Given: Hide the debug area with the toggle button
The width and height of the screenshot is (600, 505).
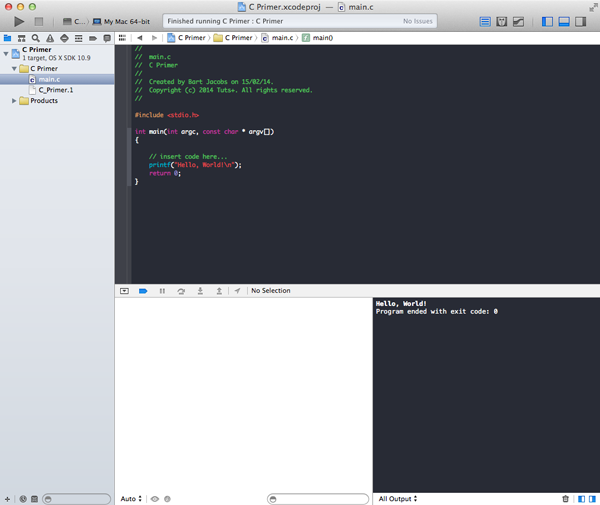Looking at the screenshot, I should point(124,291).
